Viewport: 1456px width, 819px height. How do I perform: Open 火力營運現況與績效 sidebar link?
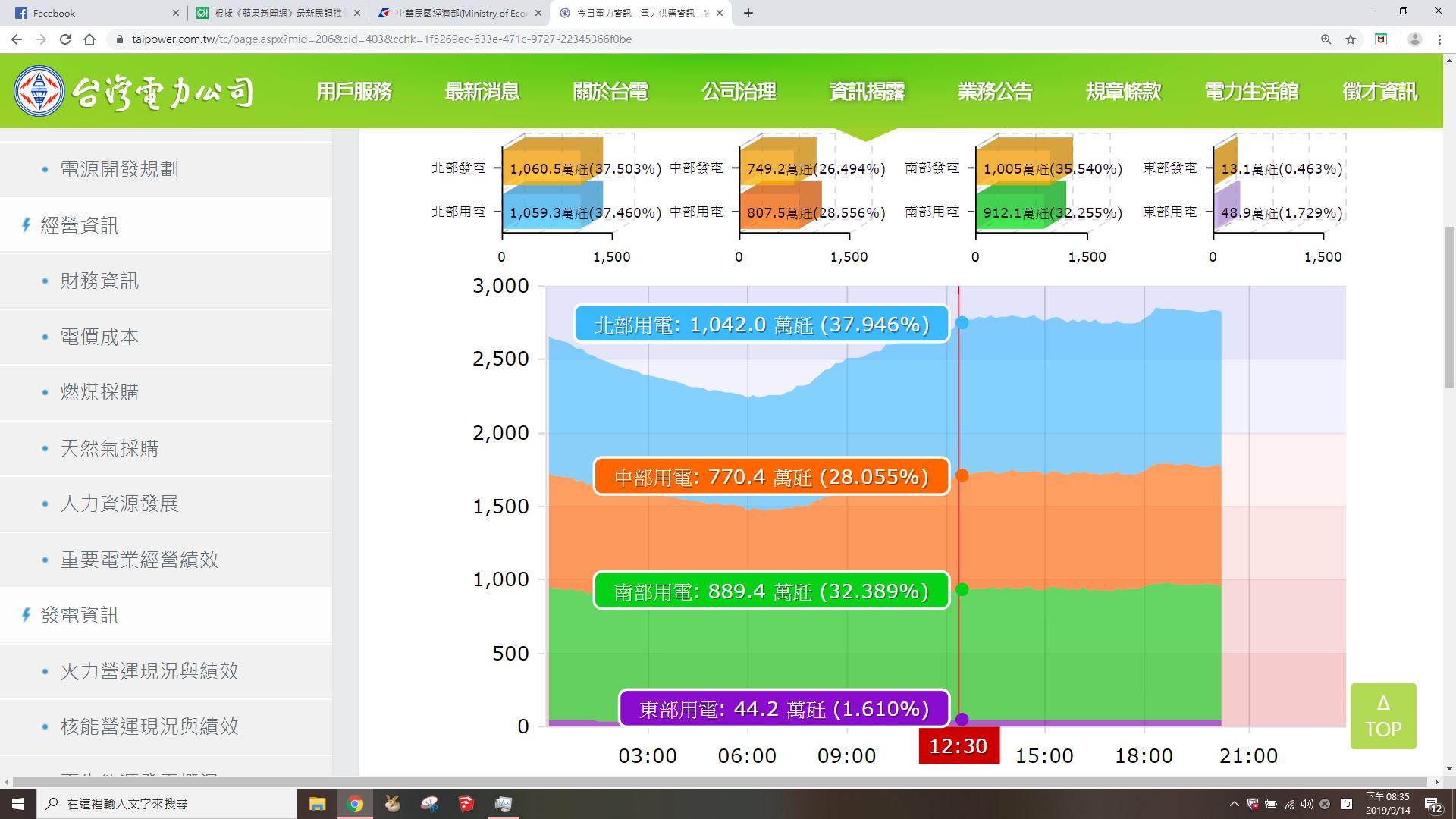[165, 671]
